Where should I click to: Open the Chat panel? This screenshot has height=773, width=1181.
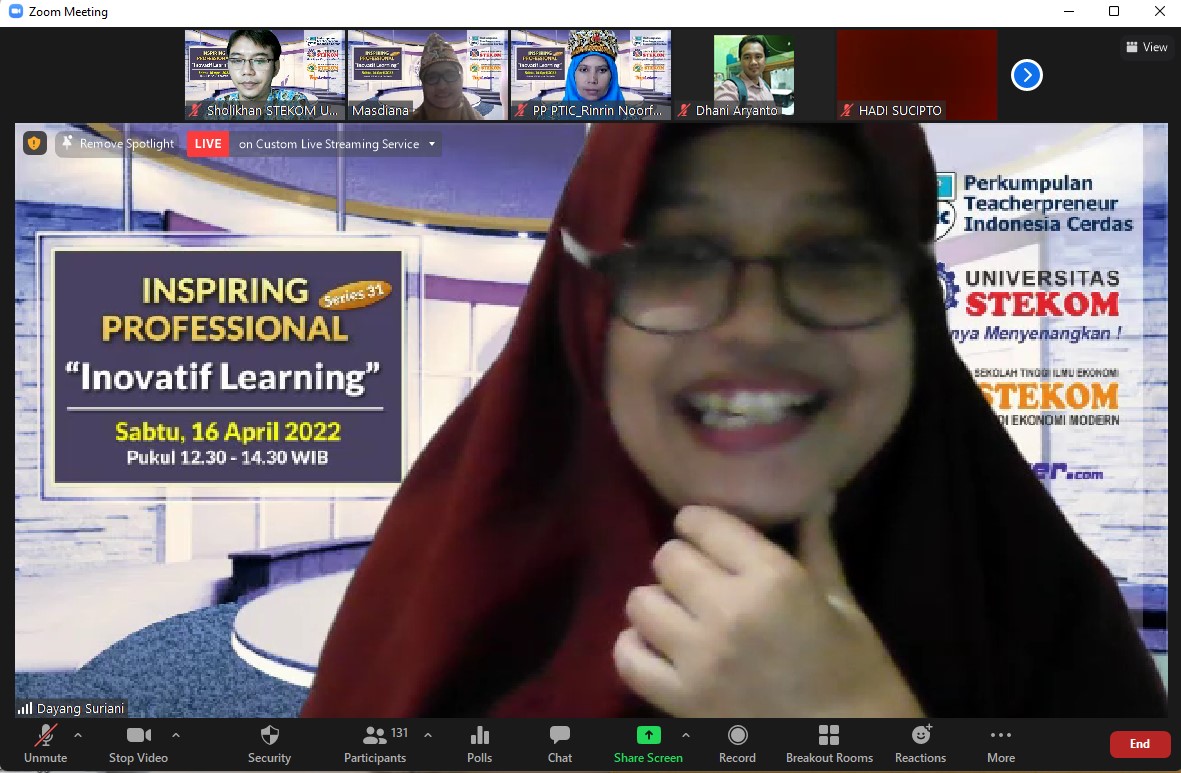tap(560, 744)
